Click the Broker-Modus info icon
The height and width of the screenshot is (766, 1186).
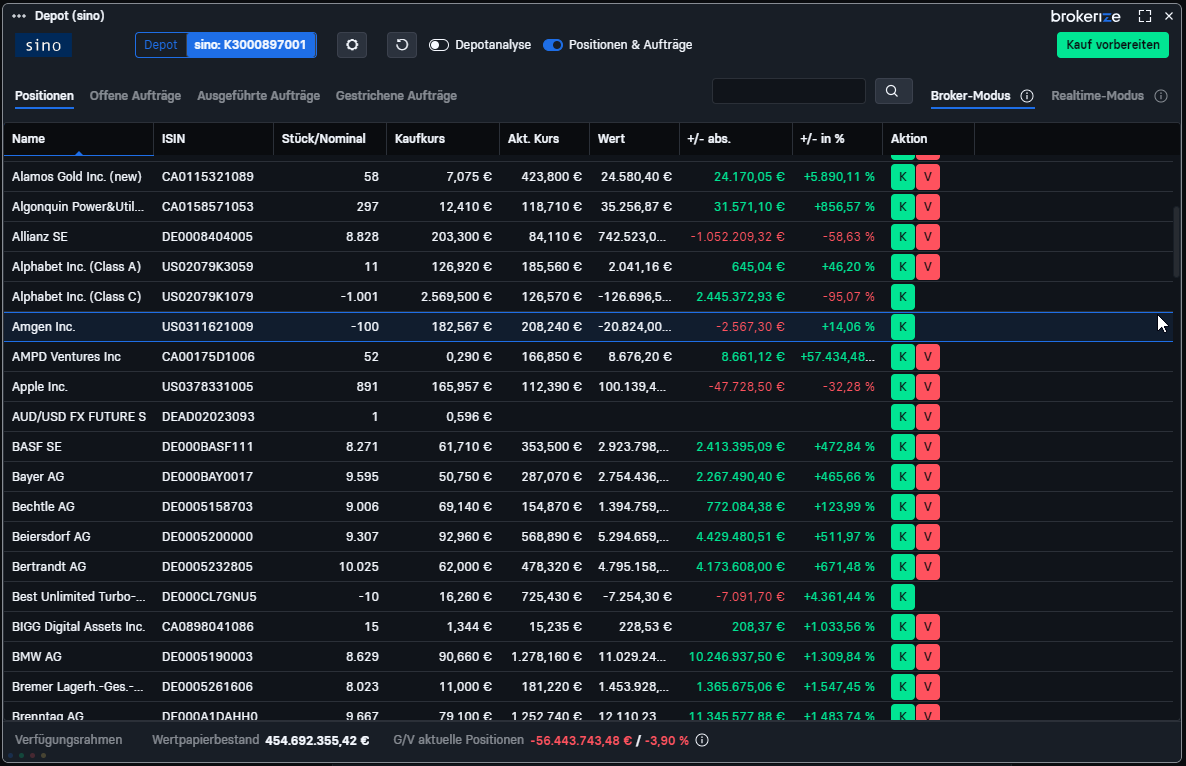coord(1026,96)
